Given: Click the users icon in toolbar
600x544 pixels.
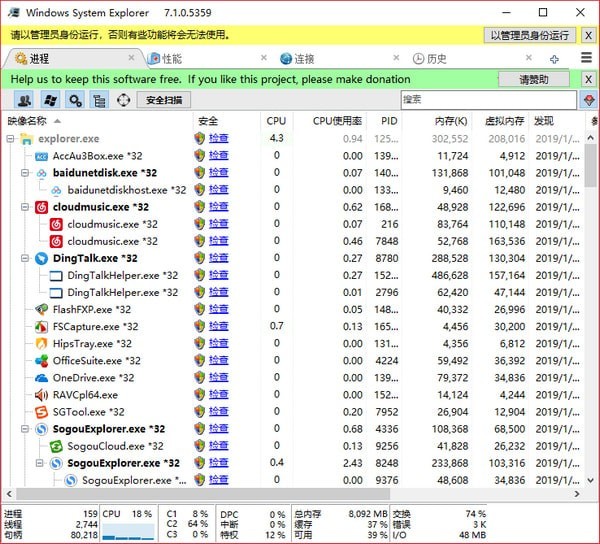Looking at the screenshot, I should tap(23, 100).
